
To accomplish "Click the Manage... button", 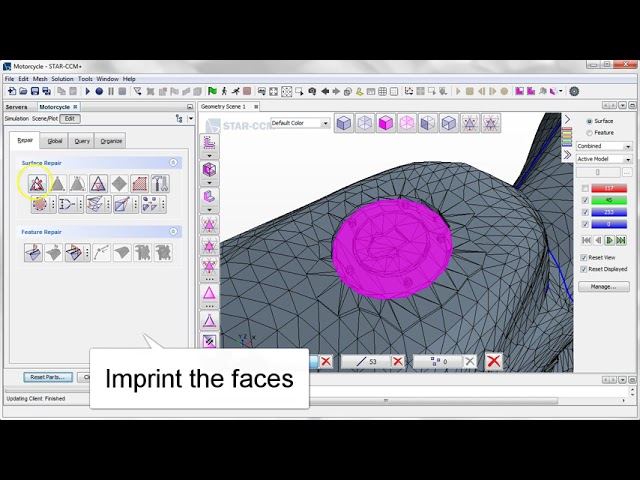I will [x=604, y=287].
